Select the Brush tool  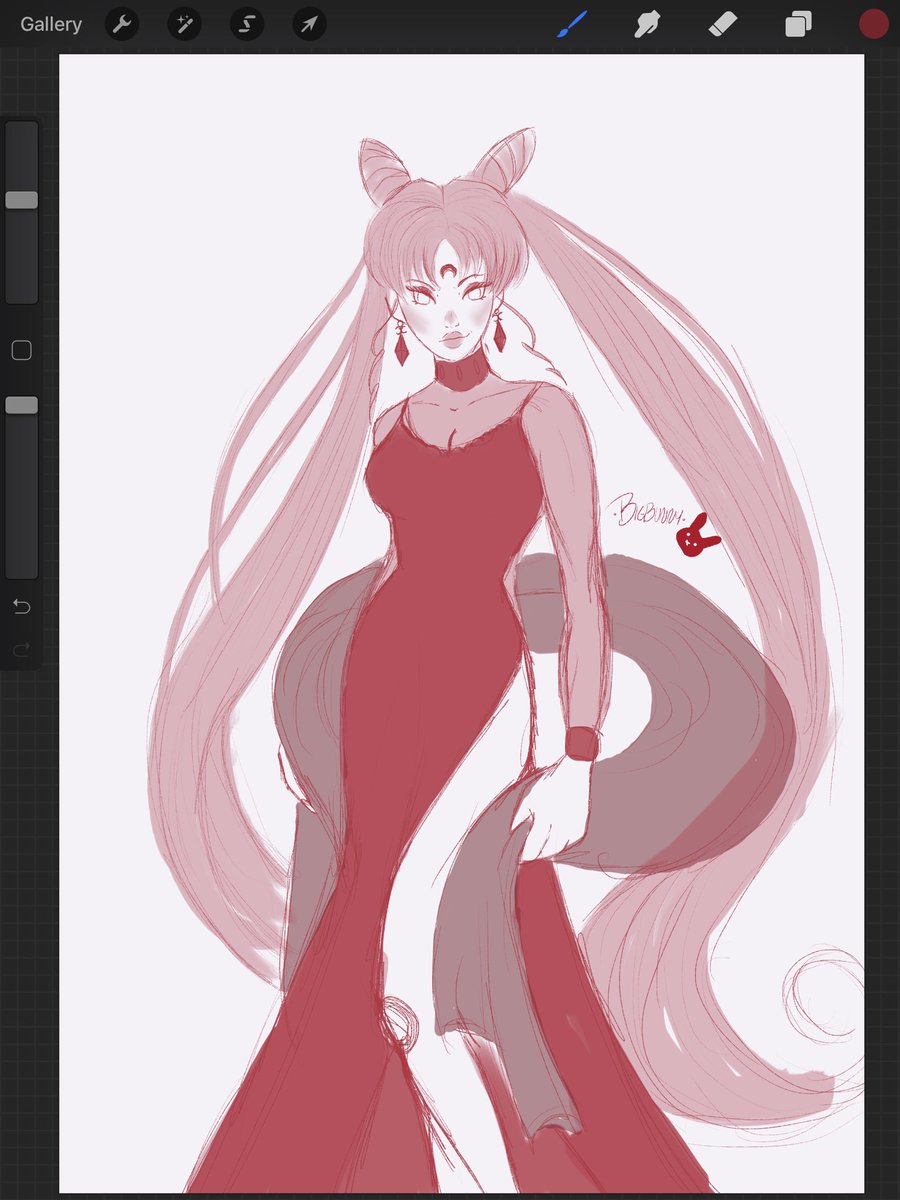coord(571,24)
